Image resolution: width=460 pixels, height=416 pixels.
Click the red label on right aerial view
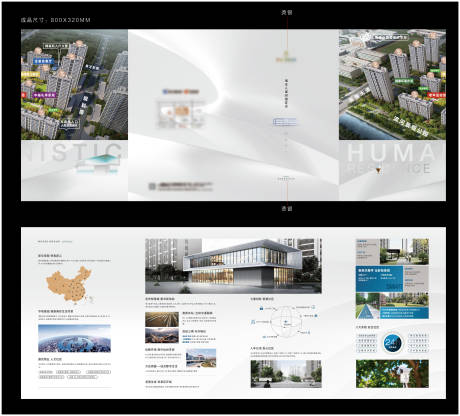(x=436, y=95)
